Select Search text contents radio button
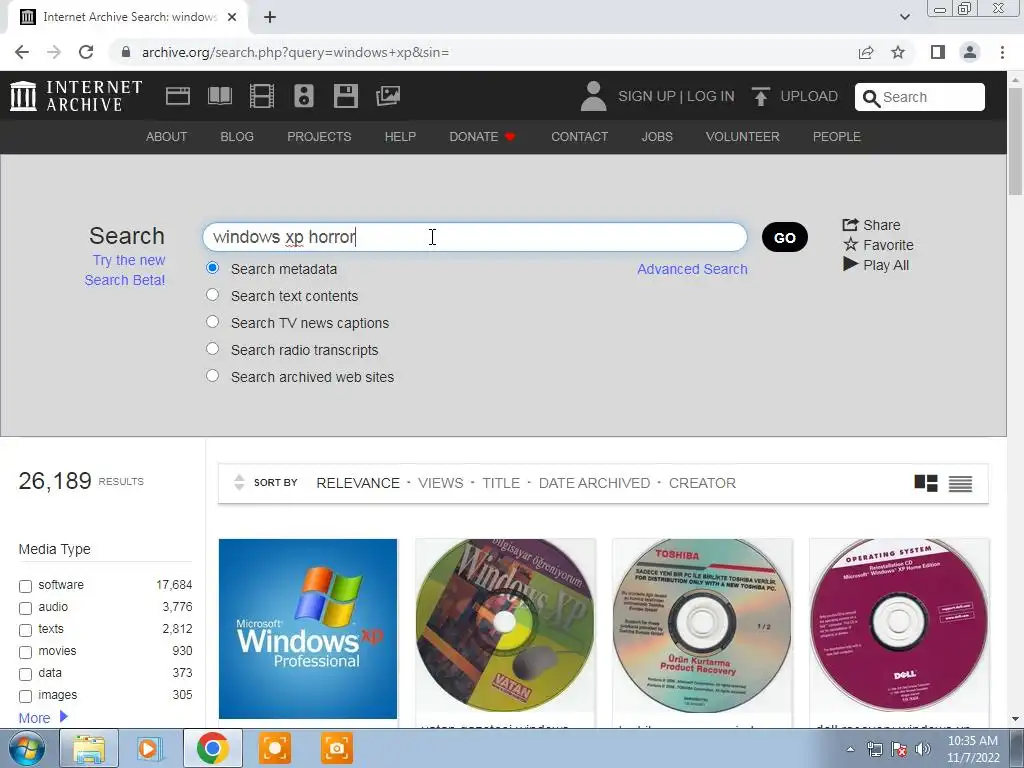 [212, 295]
